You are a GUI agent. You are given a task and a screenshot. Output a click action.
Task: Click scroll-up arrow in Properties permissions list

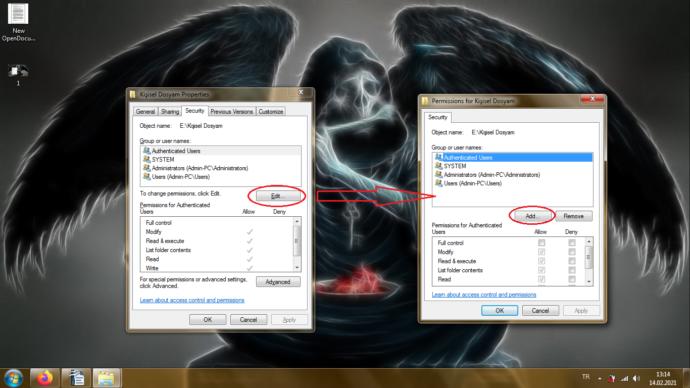coord(297,221)
